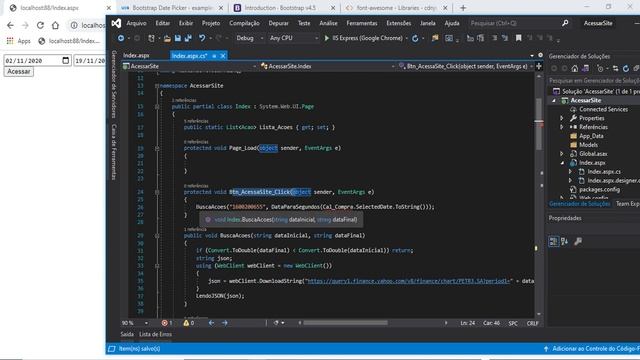Close the Index.aspx.cs editor tab
Screen dimensions: 640x360
223,56
